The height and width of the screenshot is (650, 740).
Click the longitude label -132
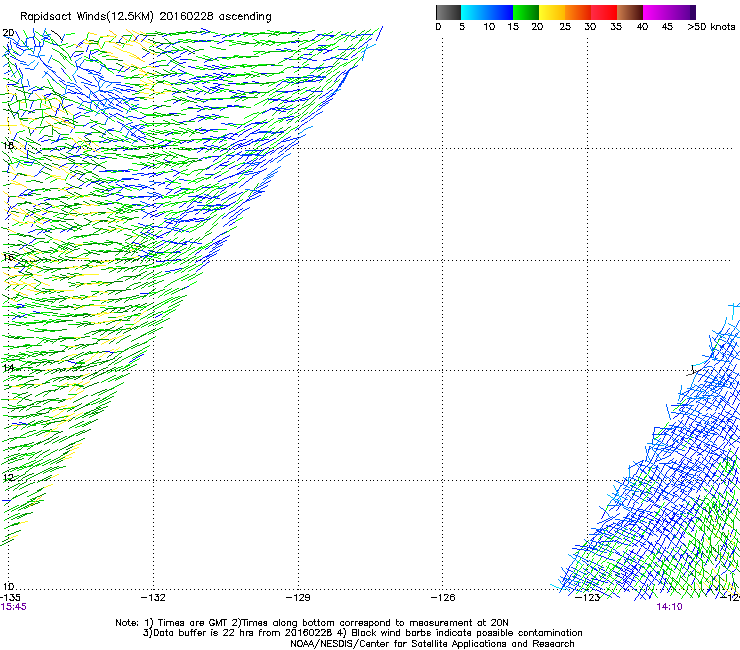(153, 598)
